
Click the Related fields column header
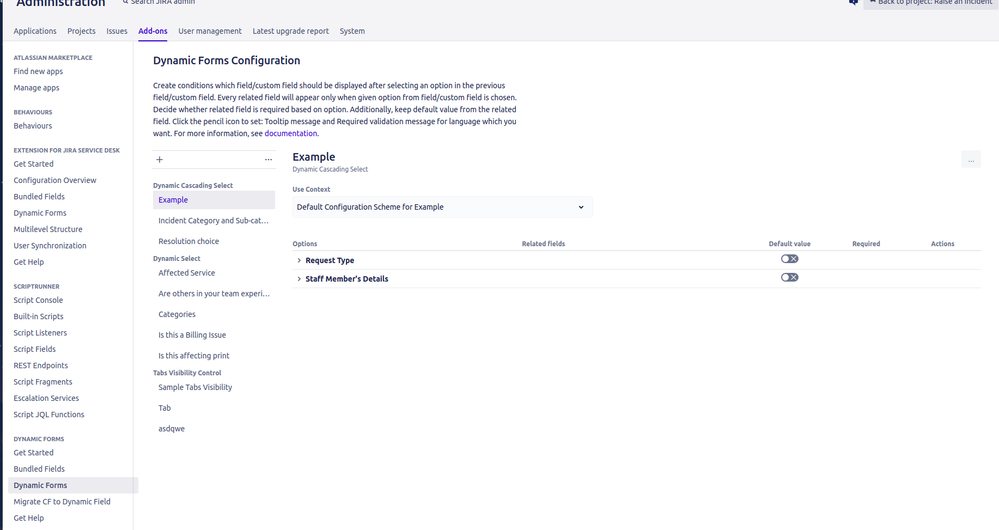543,243
